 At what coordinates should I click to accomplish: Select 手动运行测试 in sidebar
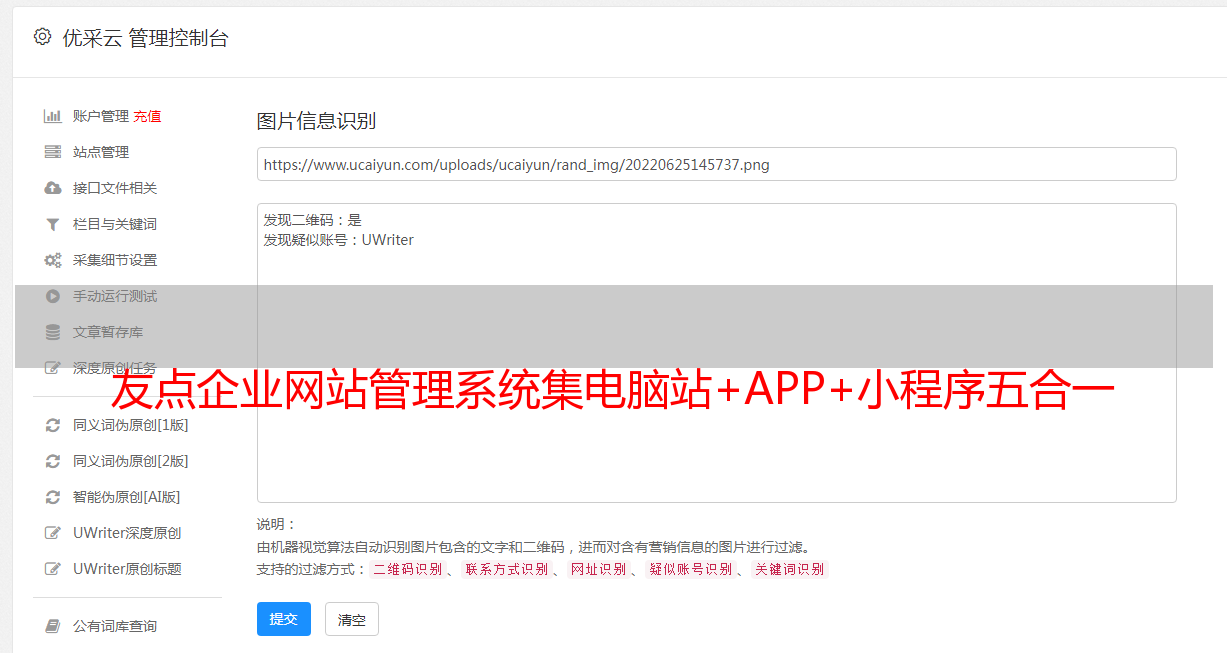tap(115, 296)
